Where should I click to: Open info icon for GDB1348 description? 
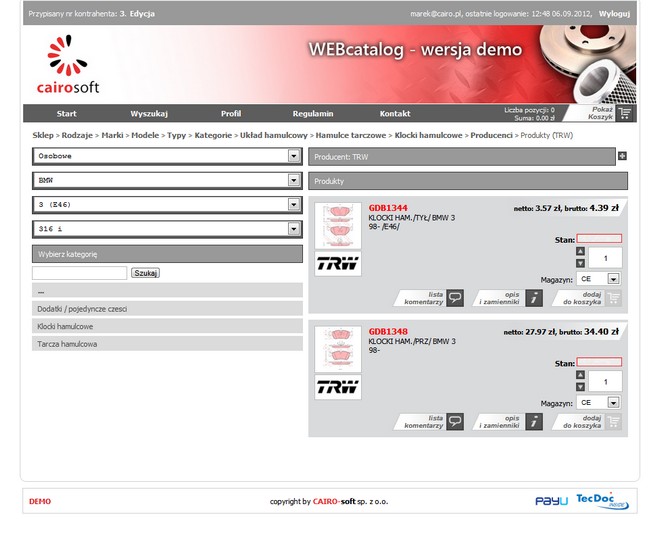[x=534, y=421]
